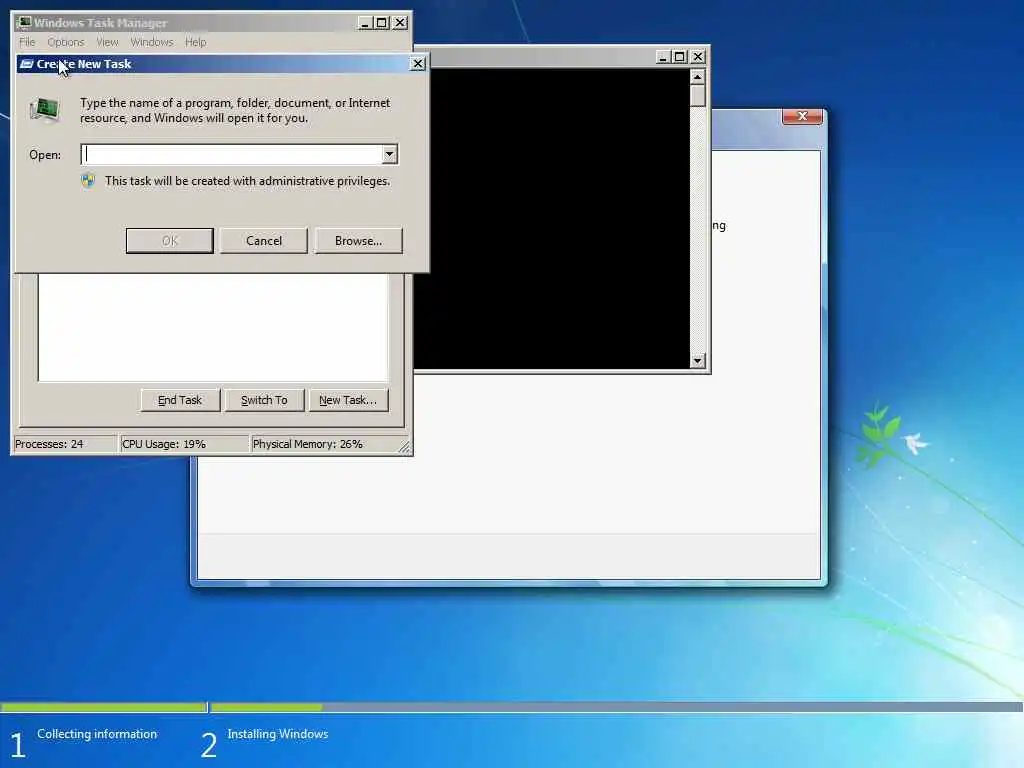Open the Windows menu in Task Manager
The height and width of the screenshot is (768, 1024).
click(152, 42)
